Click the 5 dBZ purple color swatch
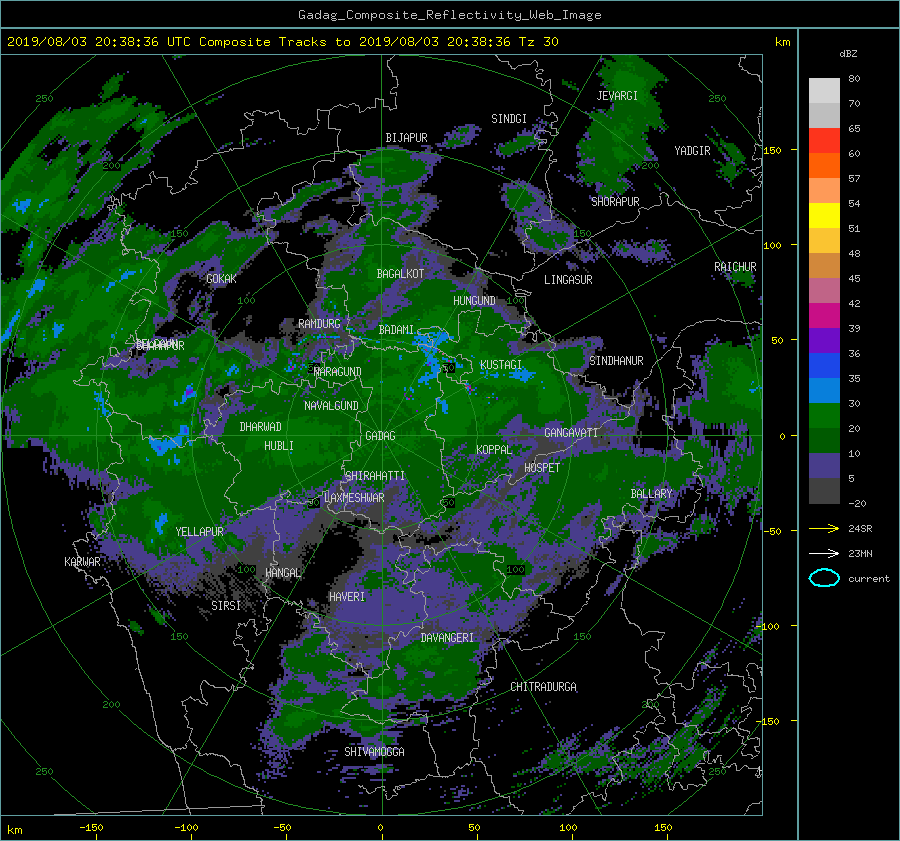The height and width of the screenshot is (841, 900). 824,466
